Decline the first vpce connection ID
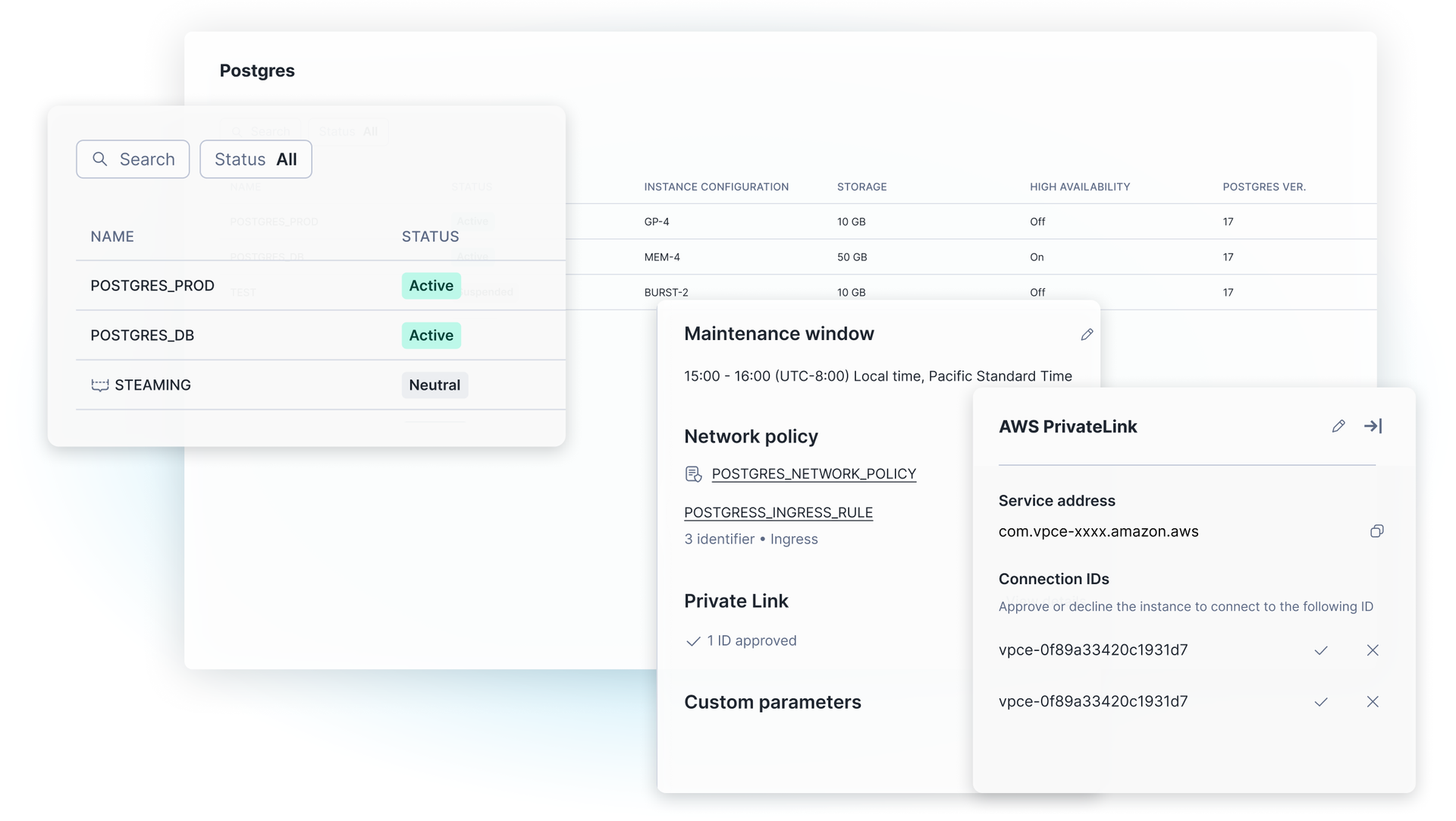This screenshot has height=821, width=1456. pos(1373,650)
